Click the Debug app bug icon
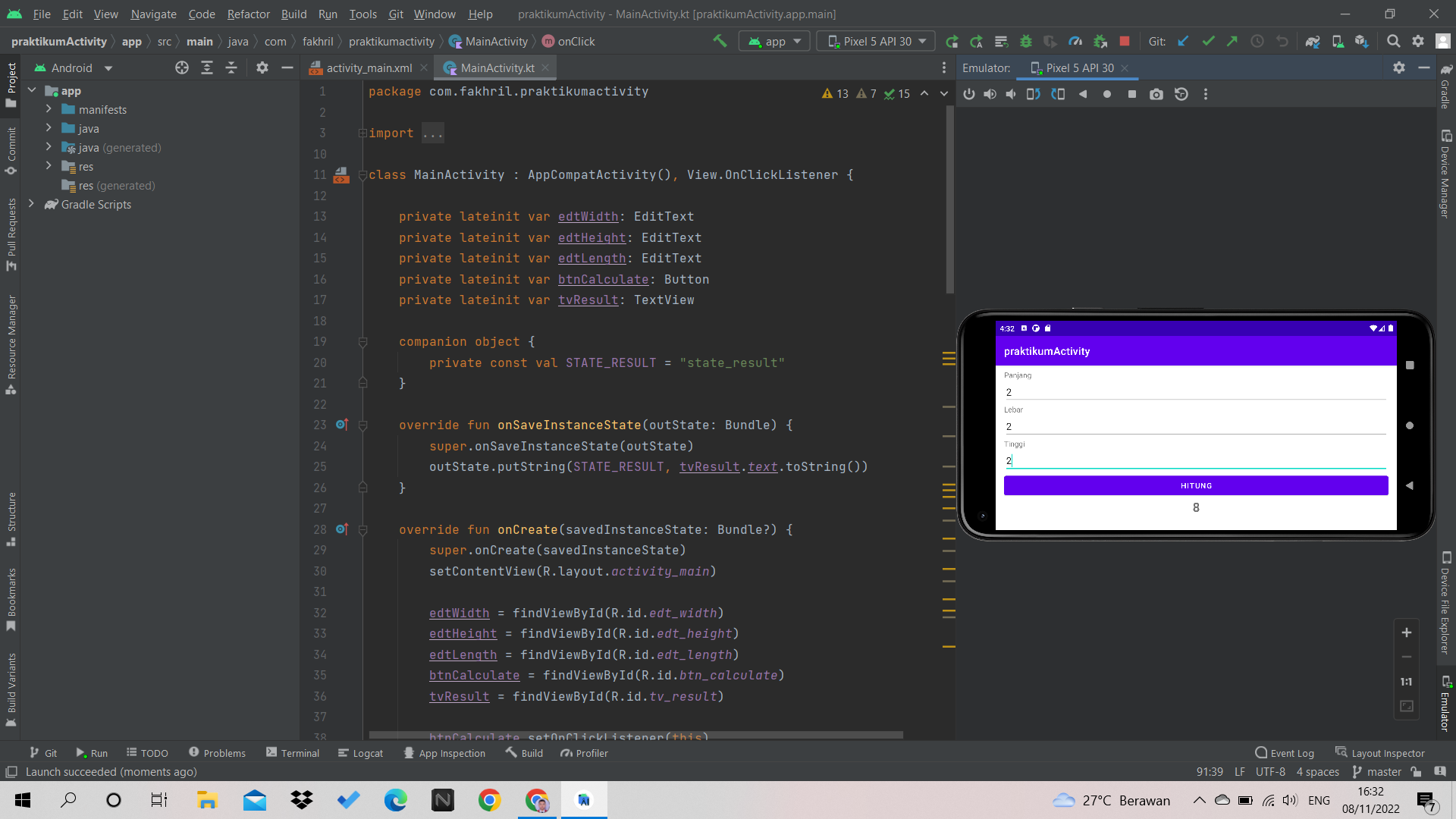The height and width of the screenshot is (819, 1456). pyautogui.click(x=1026, y=41)
